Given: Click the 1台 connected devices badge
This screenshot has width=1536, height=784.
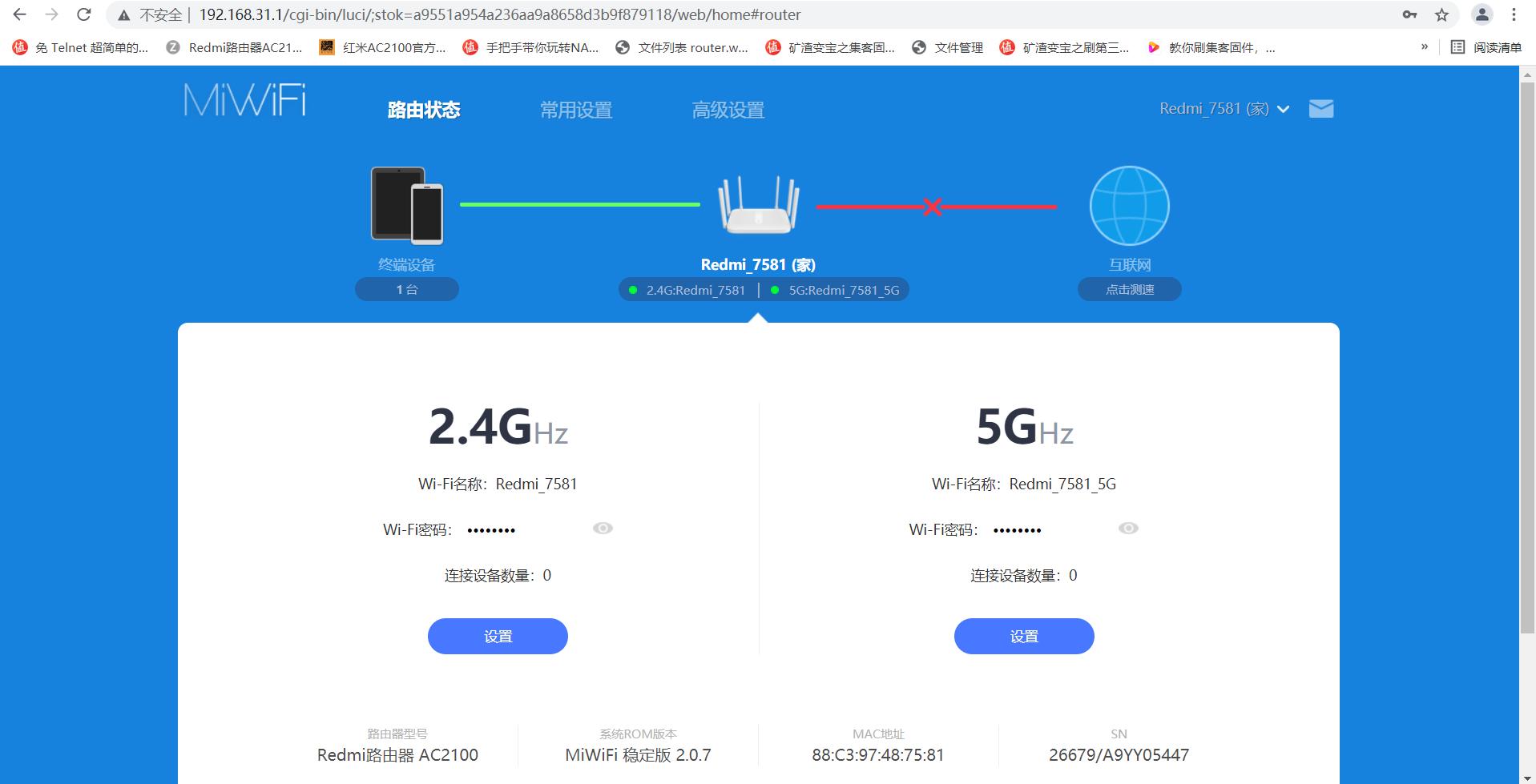Looking at the screenshot, I should point(406,289).
